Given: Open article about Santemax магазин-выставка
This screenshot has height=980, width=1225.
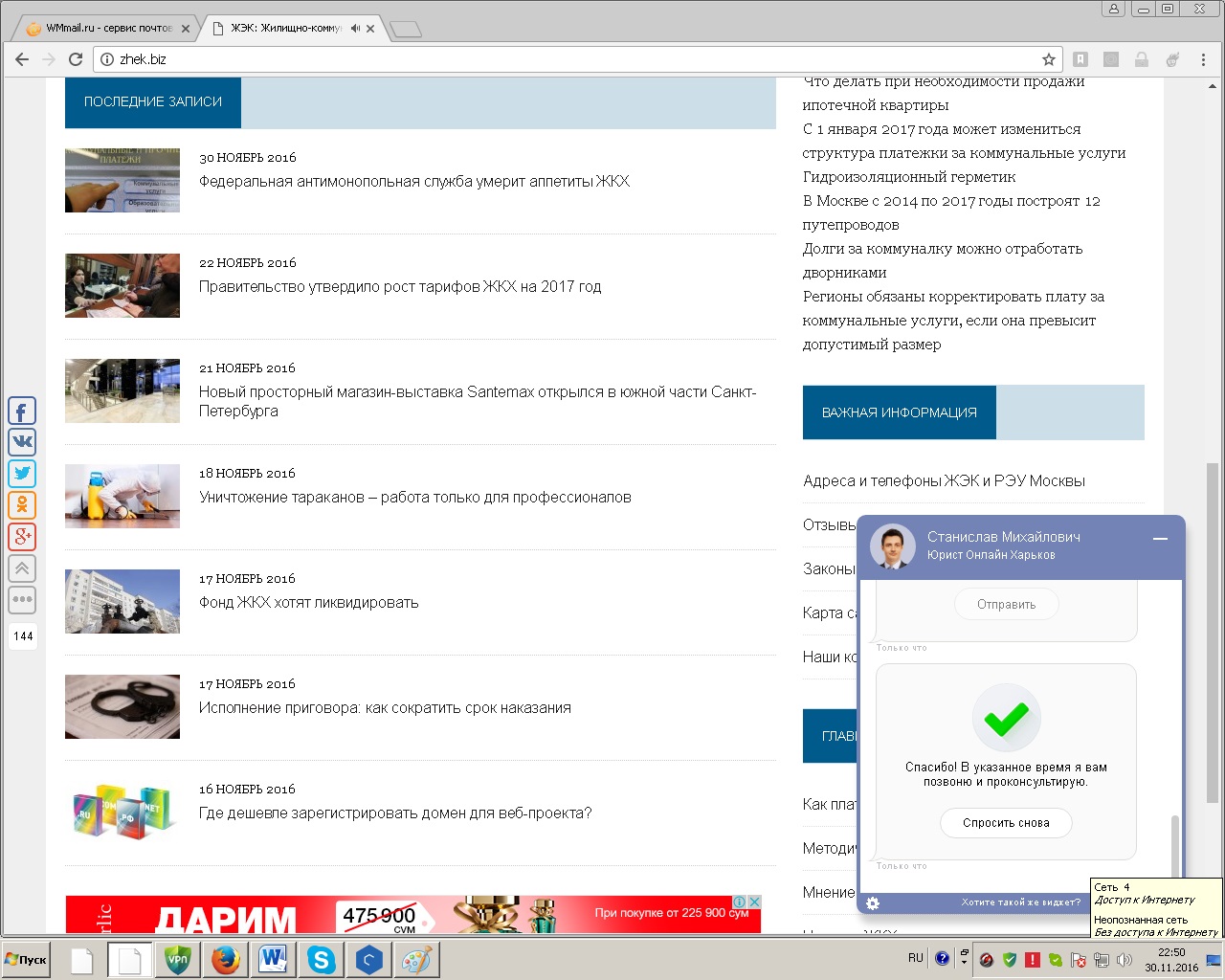Looking at the screenshot, I should tap(478, 401).
